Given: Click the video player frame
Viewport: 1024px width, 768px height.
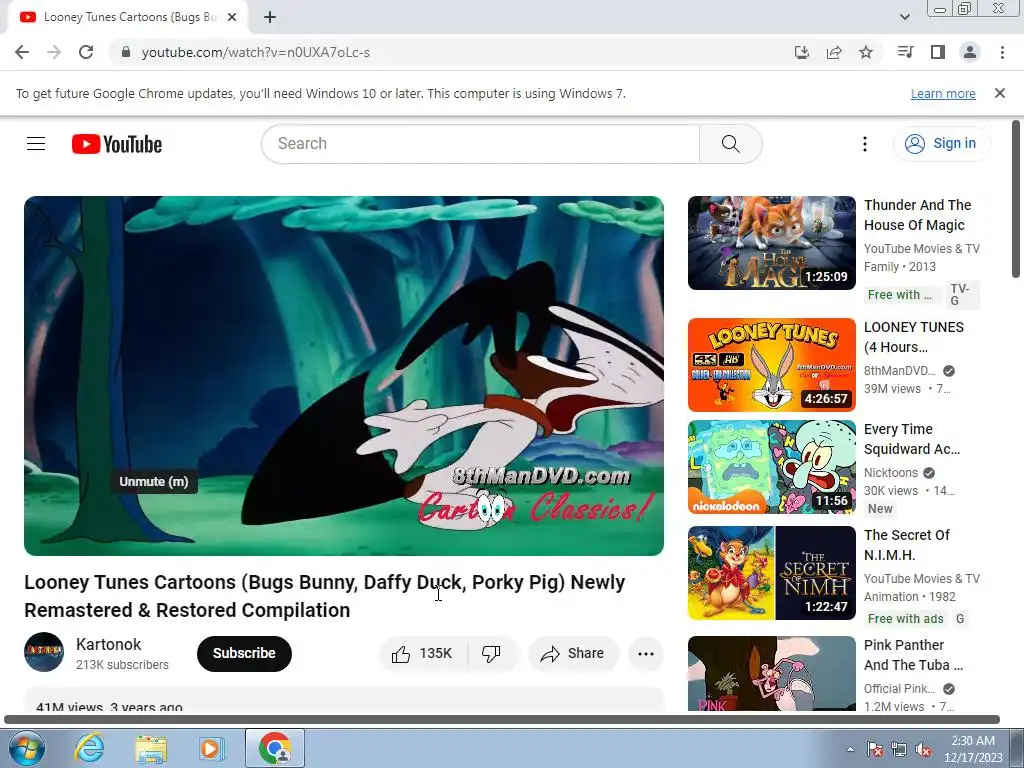Looking at the screenshot, I should pyautogui.click(x=344, y=376).
